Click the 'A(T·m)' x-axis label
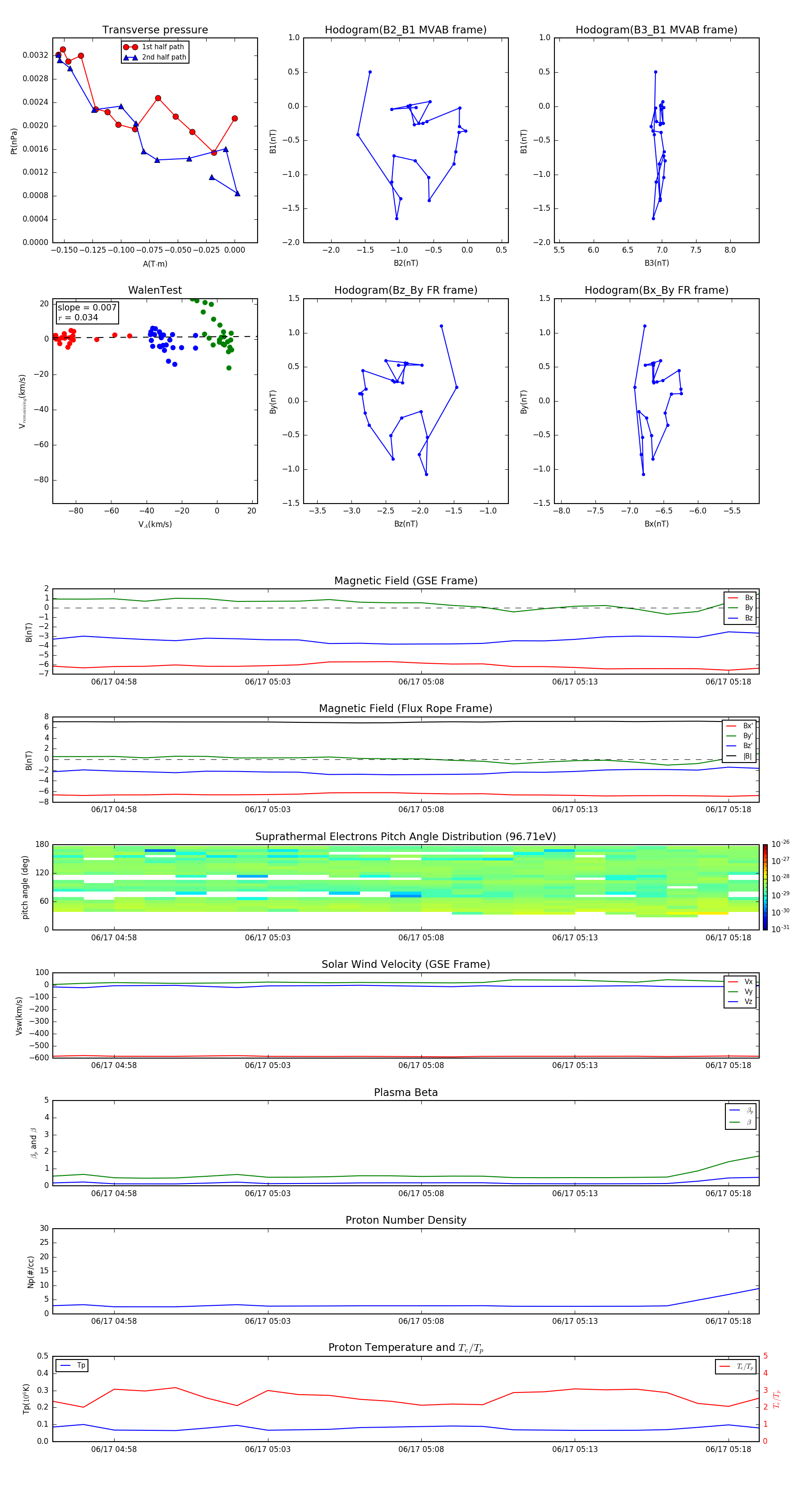Screen dimensions: 812x1489 [155, 264]
